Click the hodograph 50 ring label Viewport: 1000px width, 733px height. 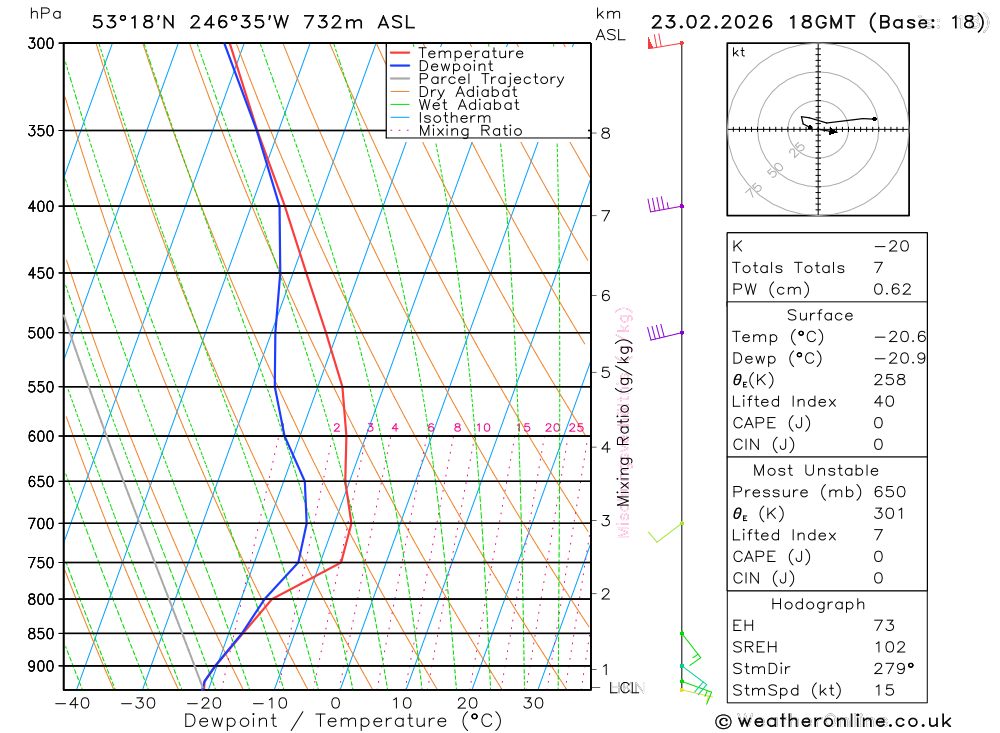775,170
